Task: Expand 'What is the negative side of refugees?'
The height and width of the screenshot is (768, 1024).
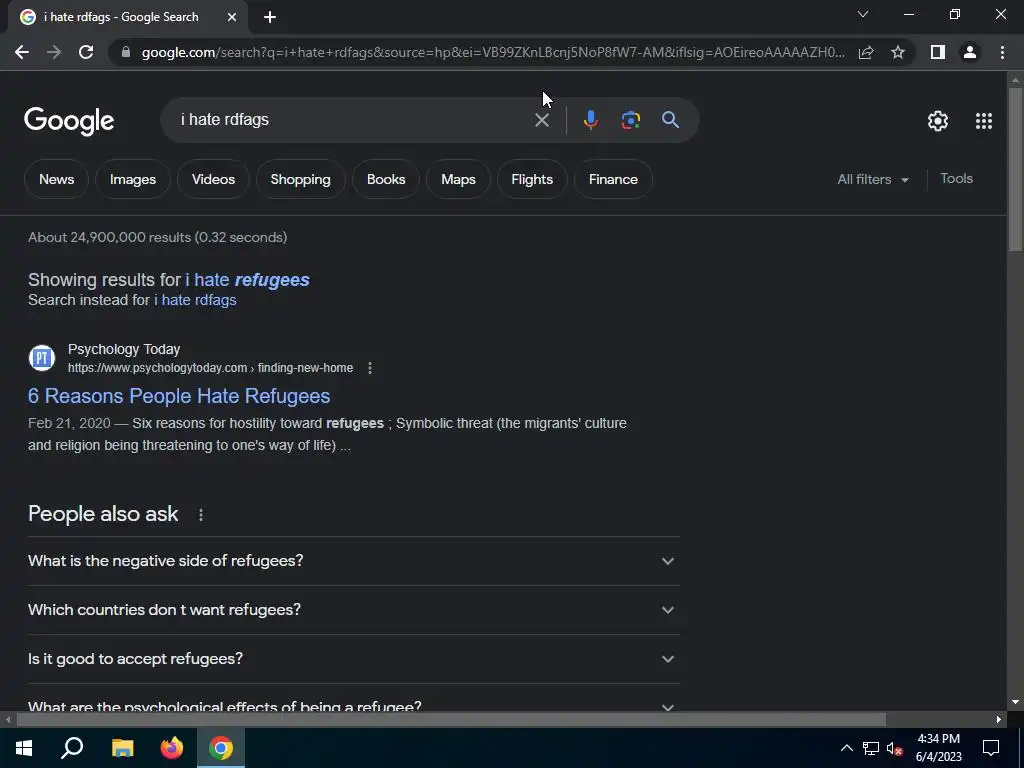Action: (x=353, y=561)
